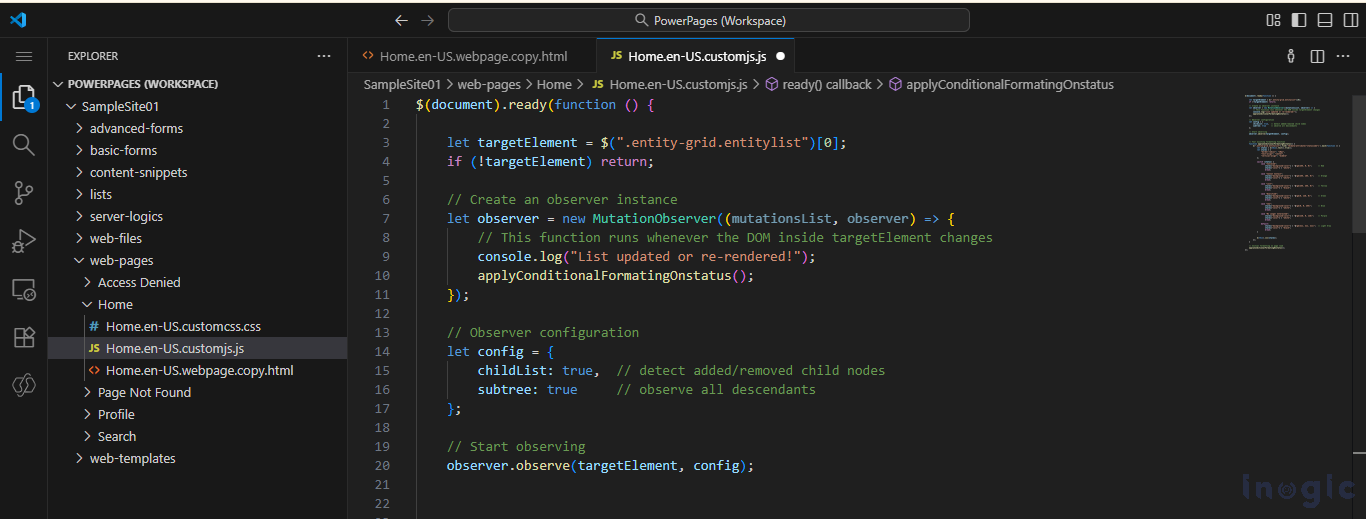Open the Explorer view in activity bar

pyautogui.click(x=24, y=97)
